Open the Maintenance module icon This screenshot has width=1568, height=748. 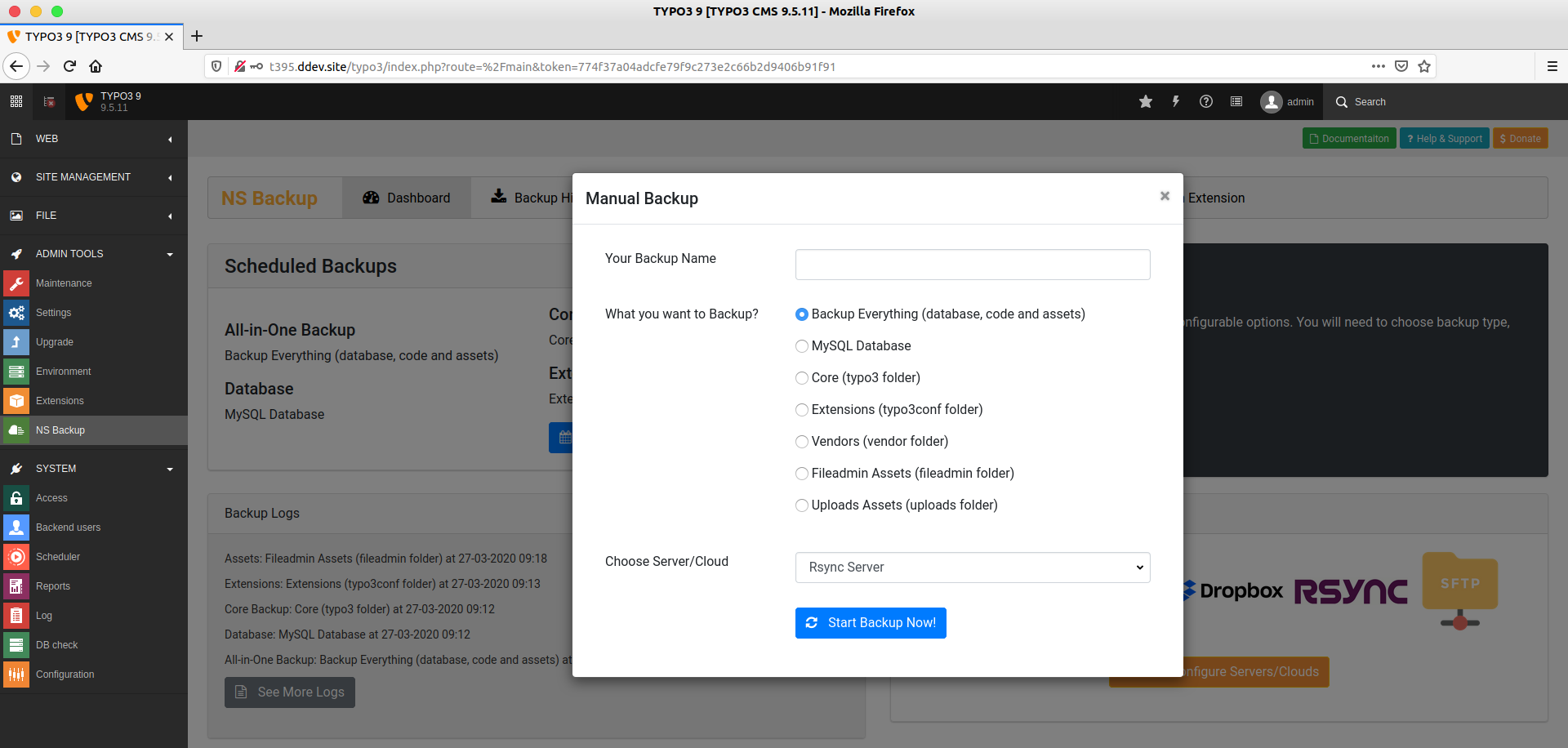click(16, 283)
